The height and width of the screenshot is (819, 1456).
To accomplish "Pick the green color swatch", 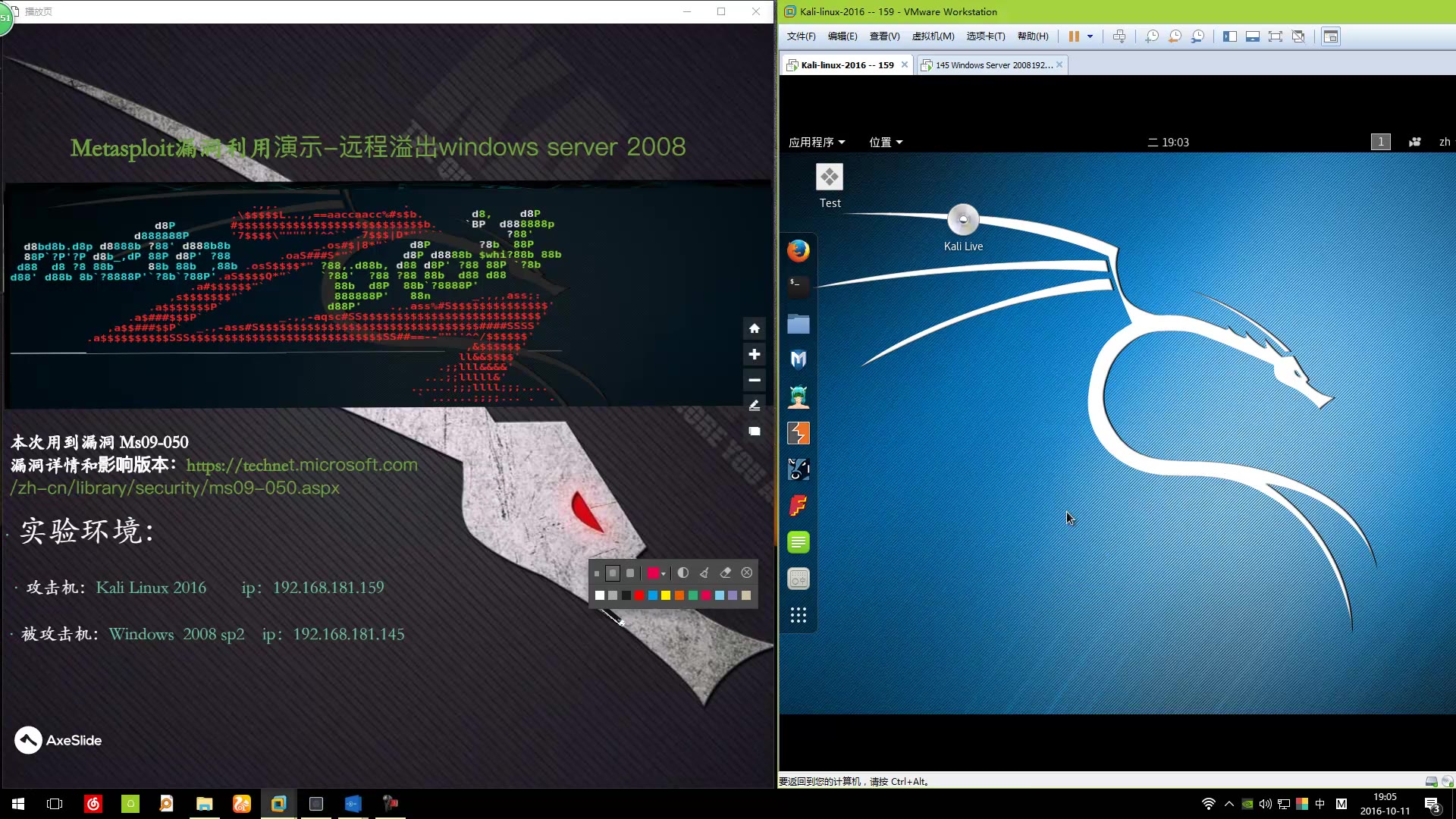I will pos(692,595).
